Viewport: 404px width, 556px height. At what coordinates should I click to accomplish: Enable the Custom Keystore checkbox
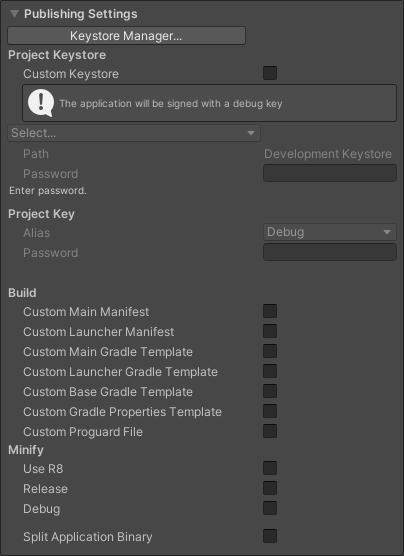[x=270, y=73]
